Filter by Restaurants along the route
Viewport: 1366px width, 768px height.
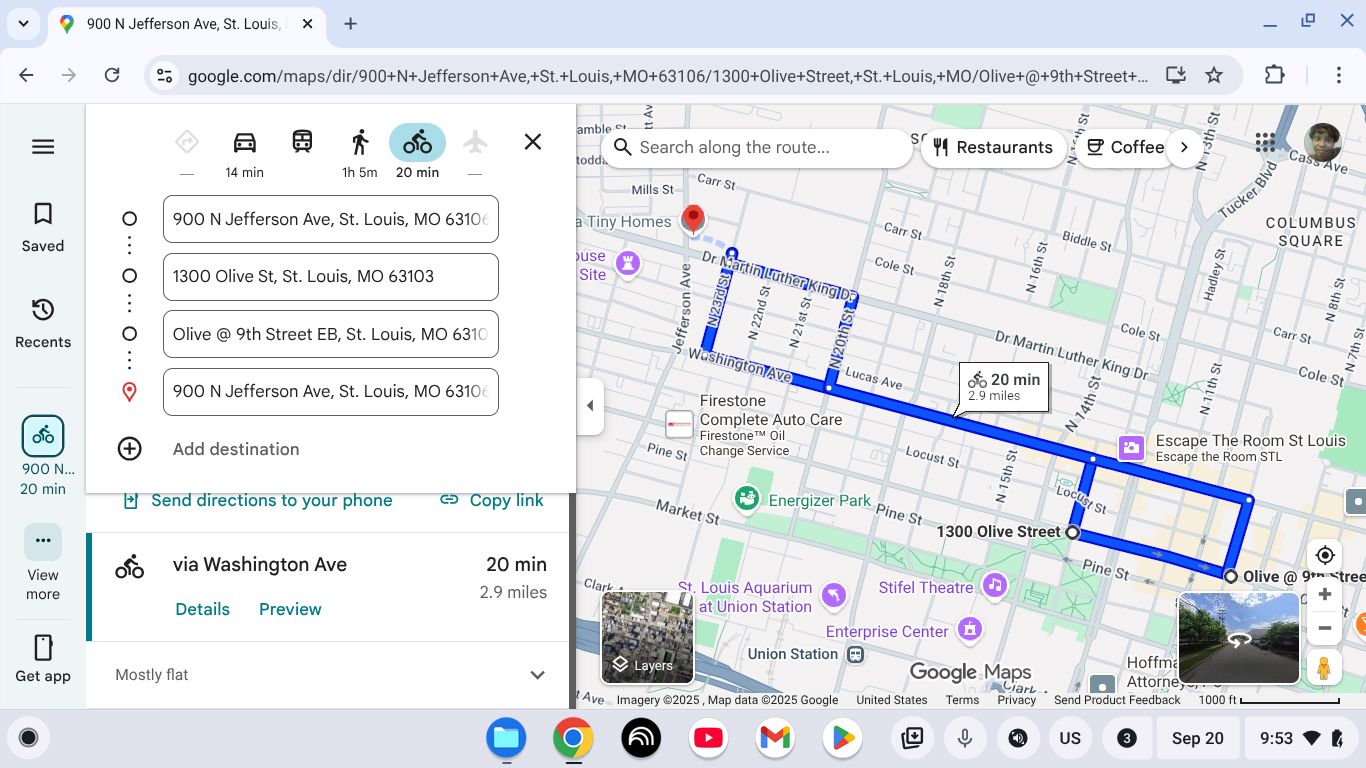(993, 147)
